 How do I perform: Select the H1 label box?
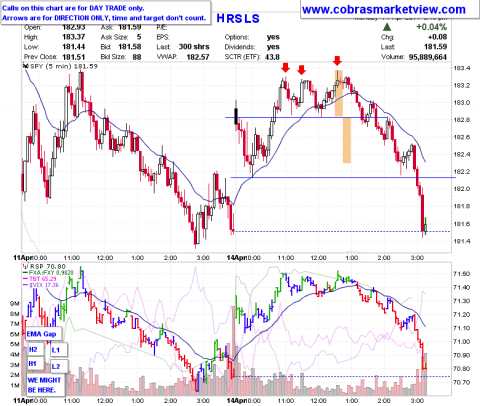(x=35, y=364)
